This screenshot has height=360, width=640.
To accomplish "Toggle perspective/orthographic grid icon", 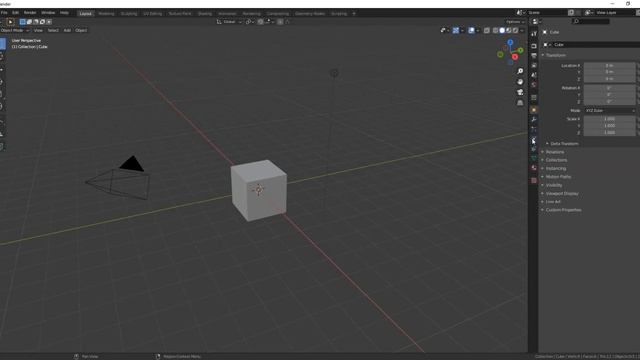I will coord(520,103).
